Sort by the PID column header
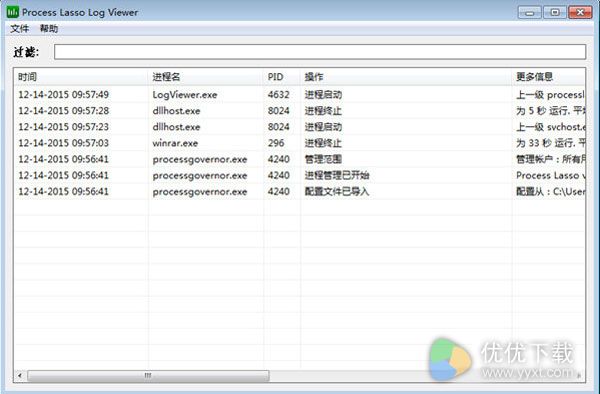Screen dimensions: 600x394 click(282, 77)
